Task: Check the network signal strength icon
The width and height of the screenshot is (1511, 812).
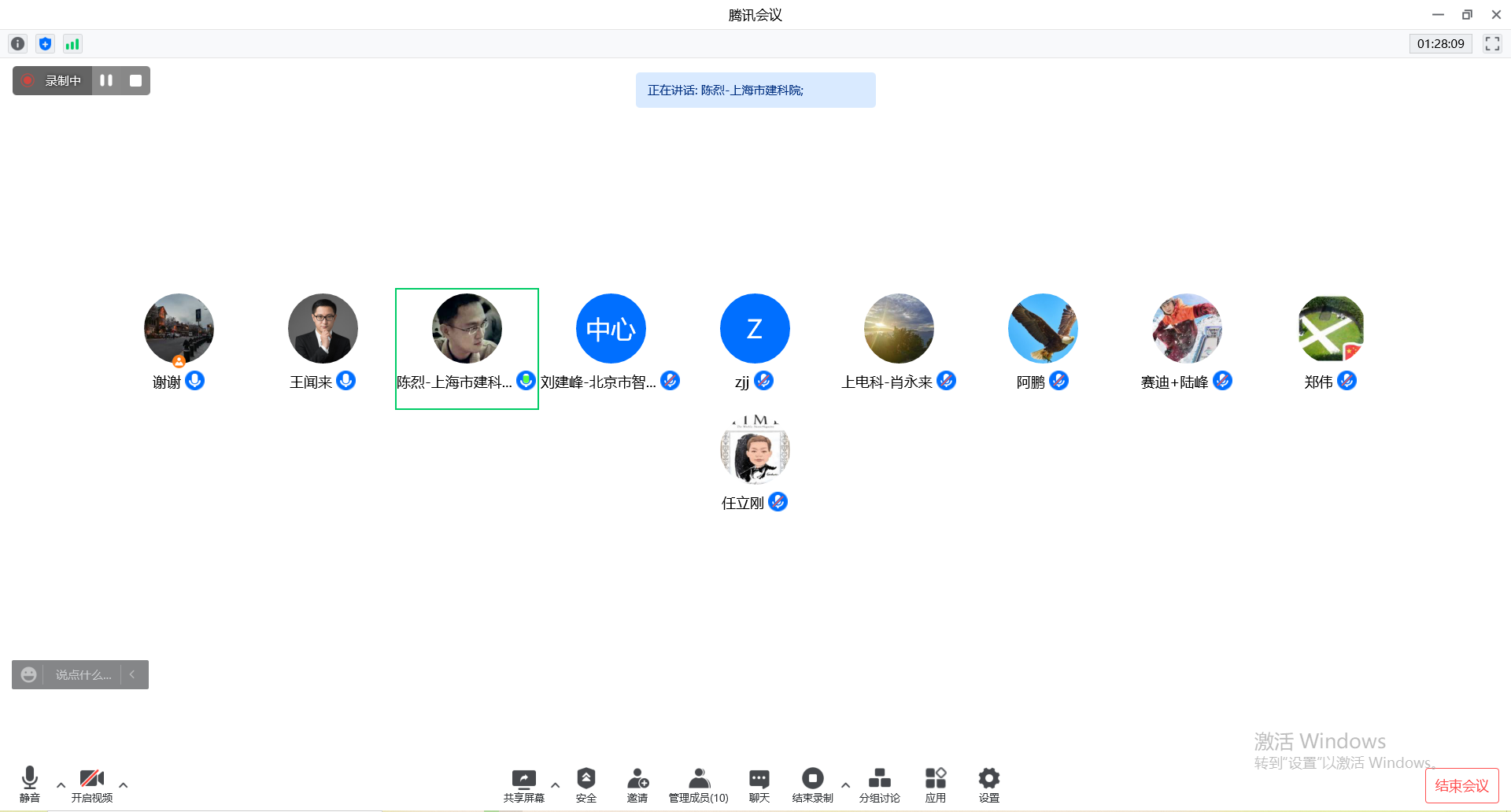Action: coord(72,44)
